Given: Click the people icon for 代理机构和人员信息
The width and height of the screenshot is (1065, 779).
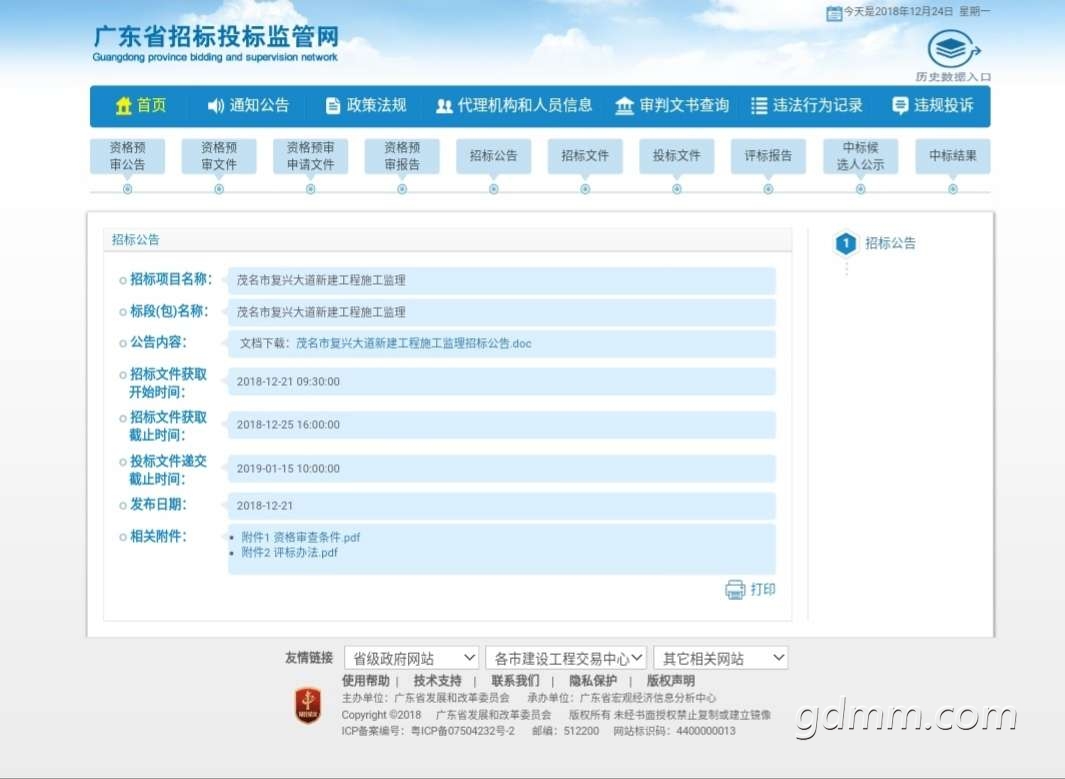Looking at the screenshot, I should (x=444, y=106).
